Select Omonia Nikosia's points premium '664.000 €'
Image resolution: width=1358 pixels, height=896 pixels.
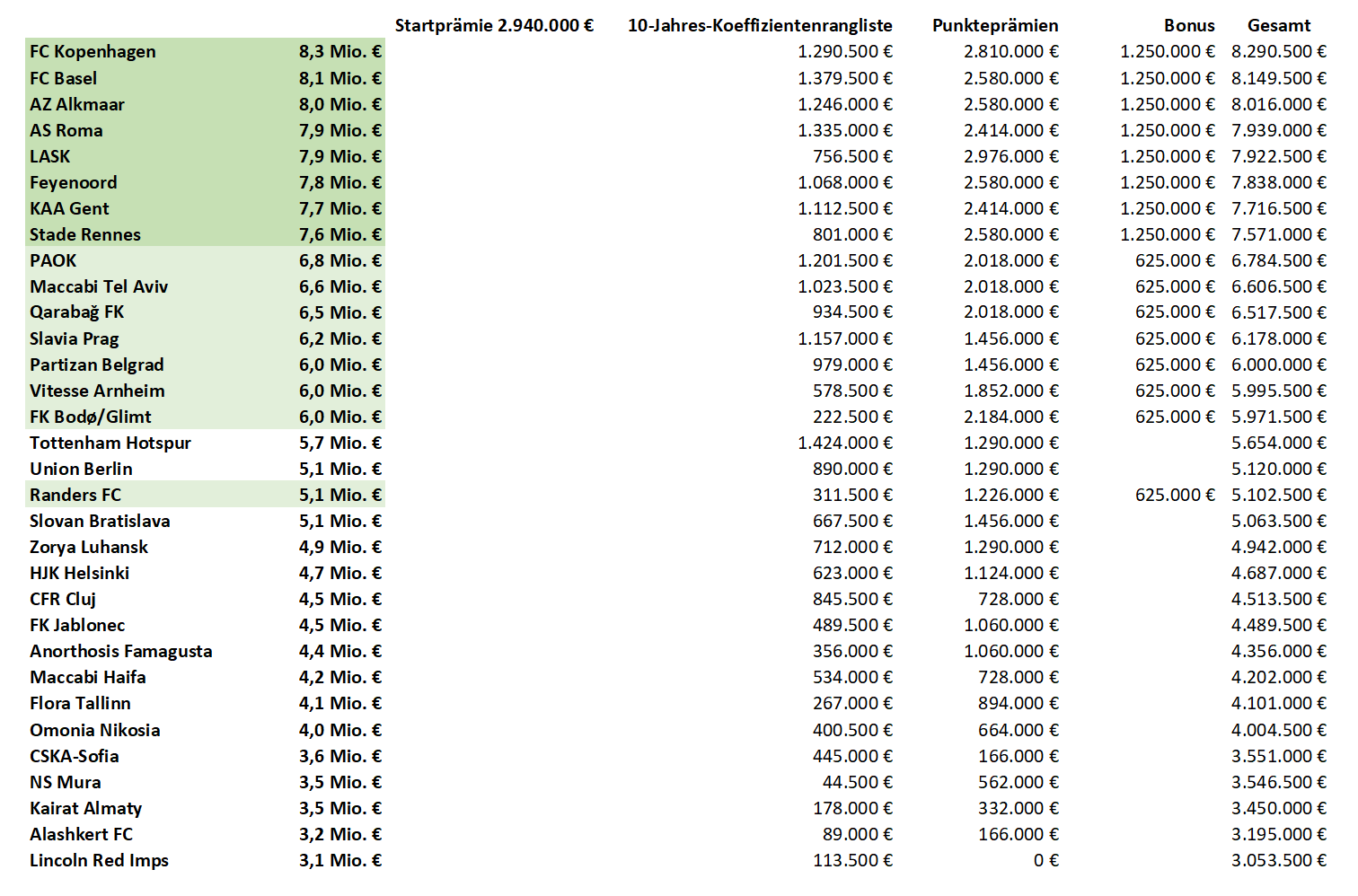(x=1018, y=730)
